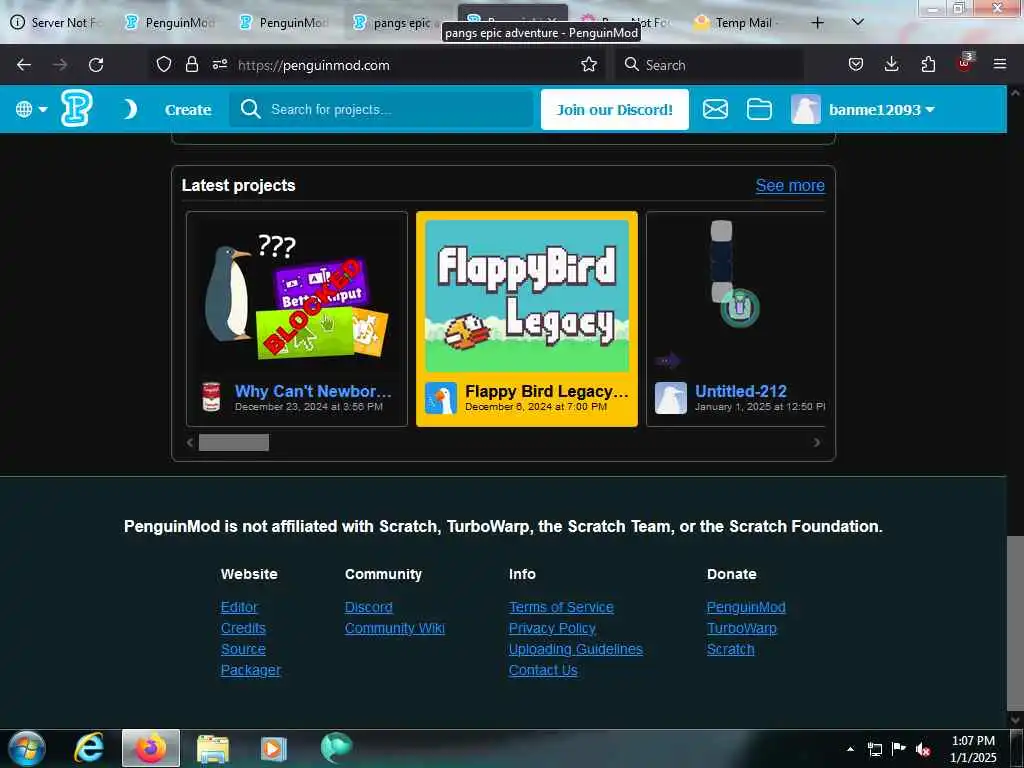This screenshot has width=1024, height=768.
Task: Bookmark this page with the star icon
Action: pyautogui.click(x=589, y=65)
